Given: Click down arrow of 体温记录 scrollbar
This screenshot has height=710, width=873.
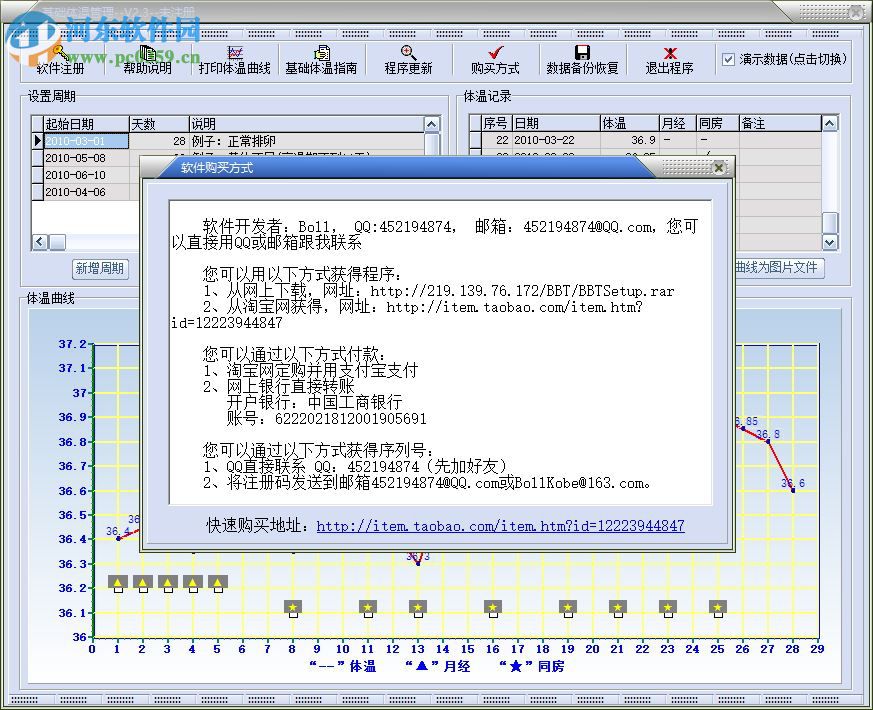Looking at the screenshot, I should click(x=830, y=242).
